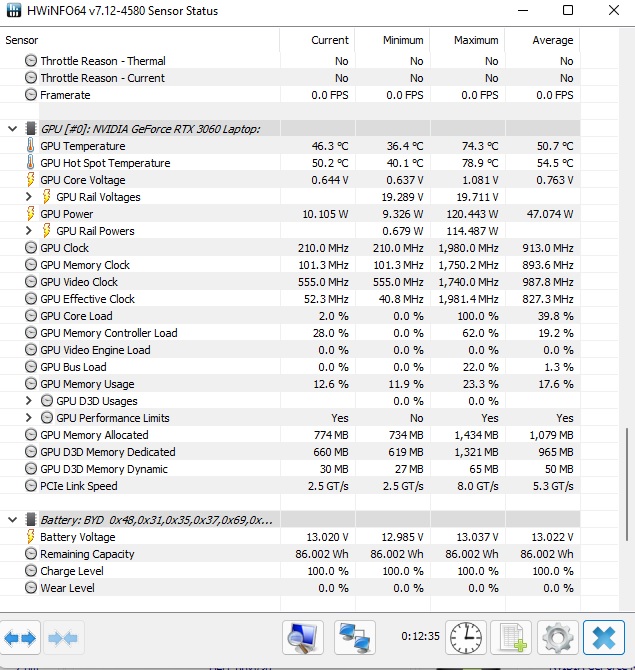Click the lightning icon beside Battery Voltage
Screen dimensions: 635x670
(30, 537)
